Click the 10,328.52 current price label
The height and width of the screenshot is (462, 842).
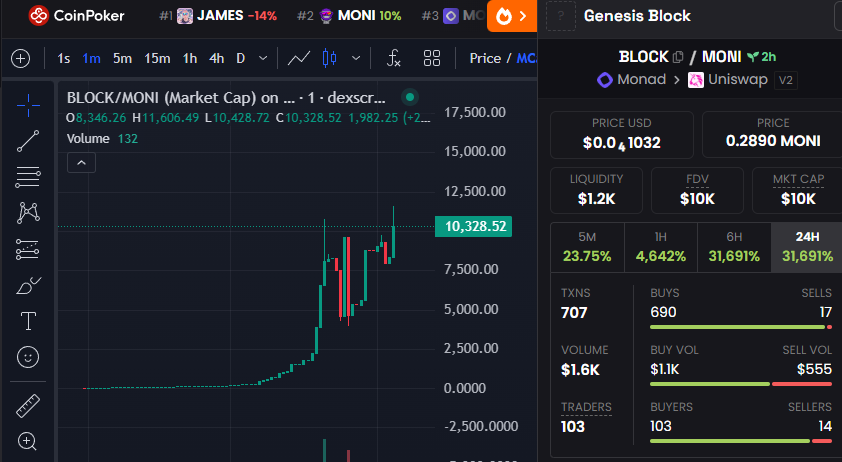pyautogui.click(x=473, y=227)
